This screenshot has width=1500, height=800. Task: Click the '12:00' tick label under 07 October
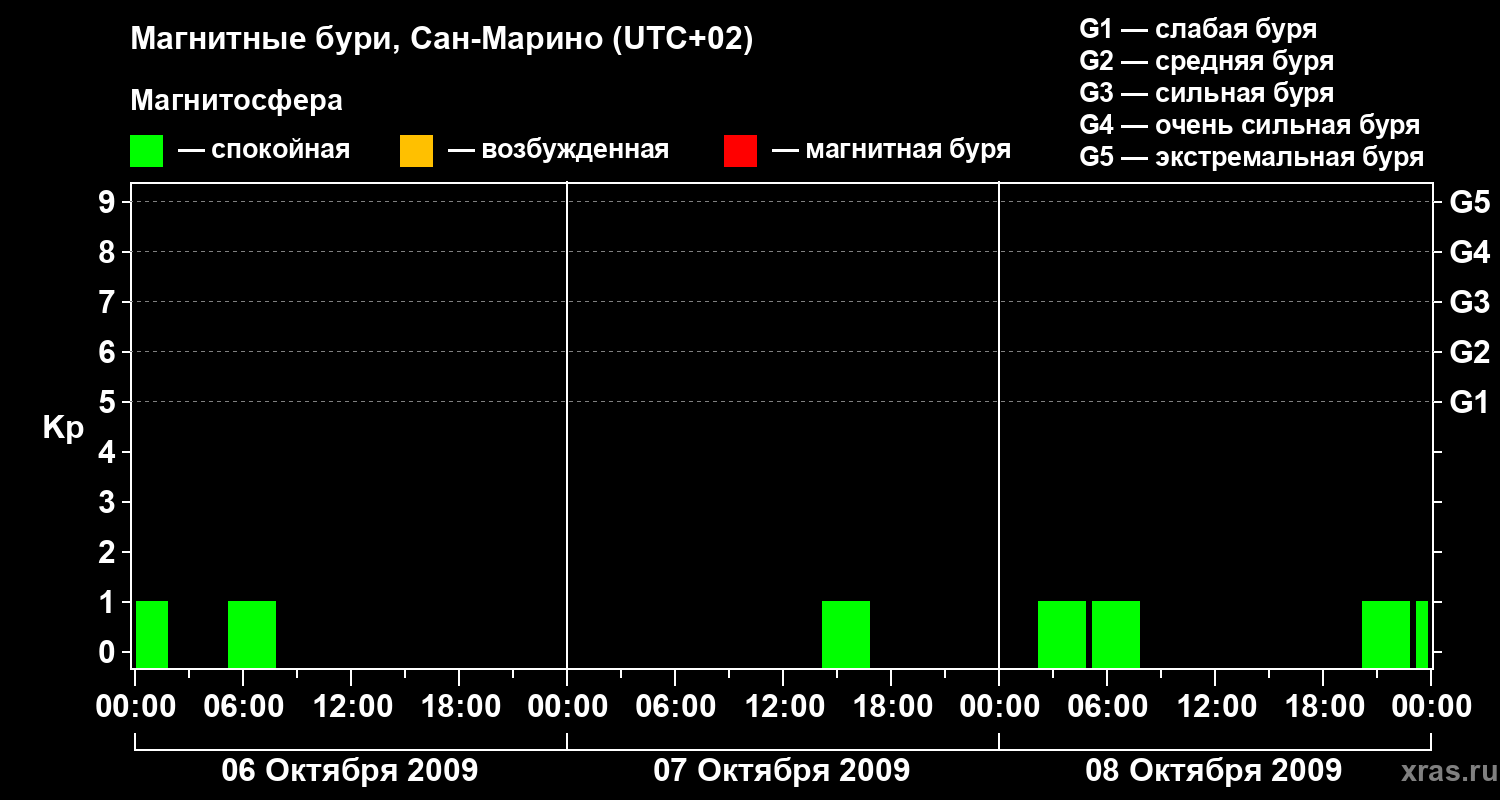pos(783,707)
